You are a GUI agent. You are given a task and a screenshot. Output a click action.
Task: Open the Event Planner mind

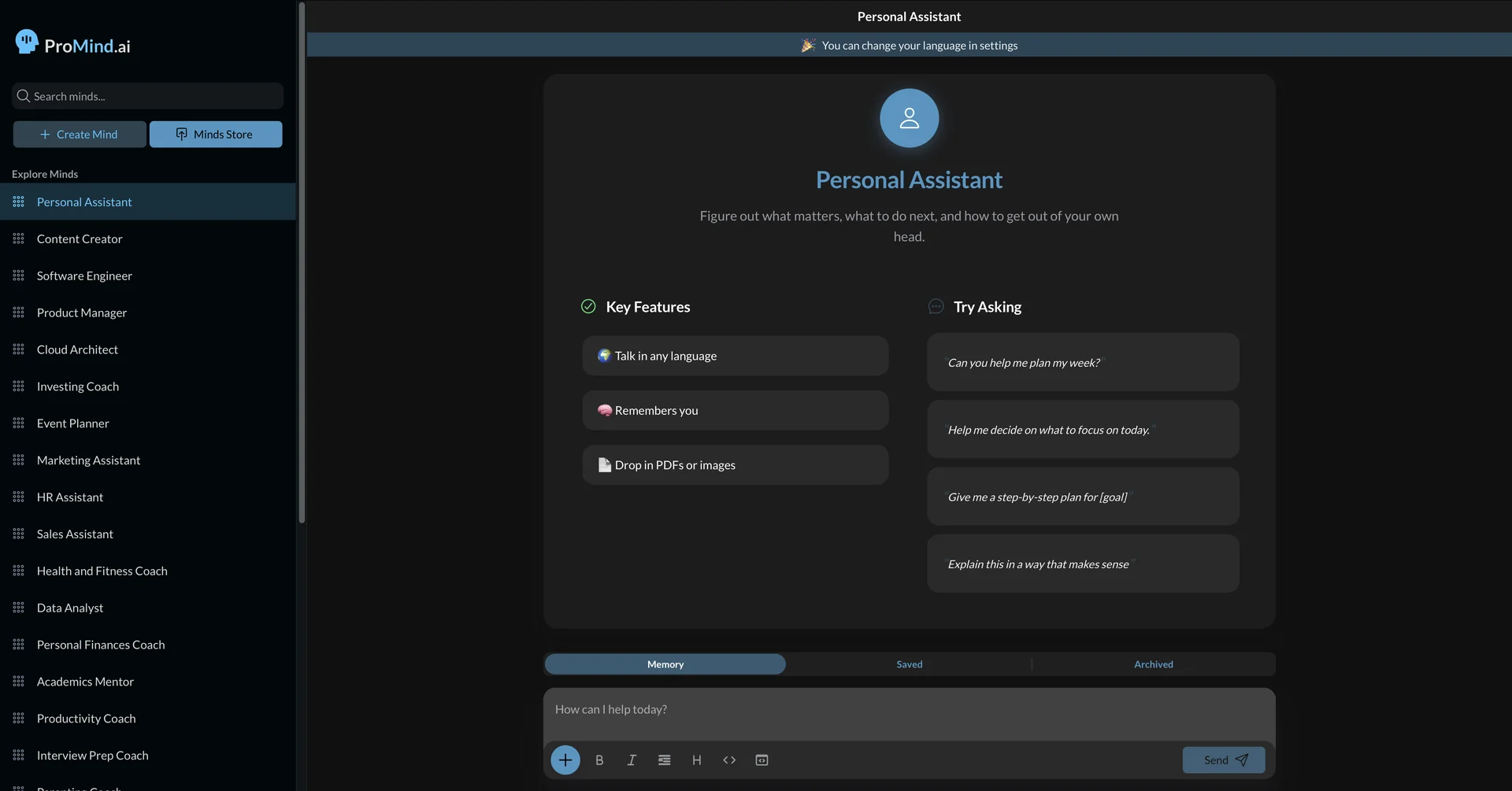click(148, 423)
